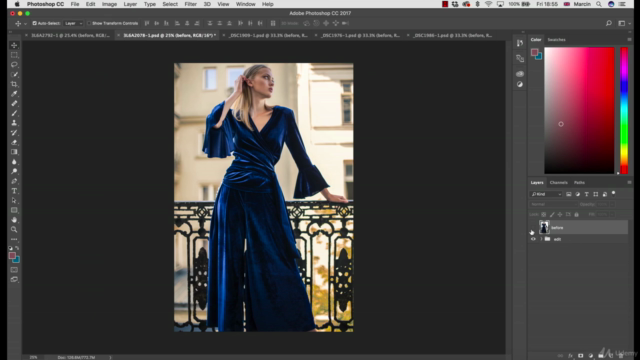Viewport: 640px width, 360px height.
Task: Select the Rectangle shape tool
Action: [x=14, y=210]
